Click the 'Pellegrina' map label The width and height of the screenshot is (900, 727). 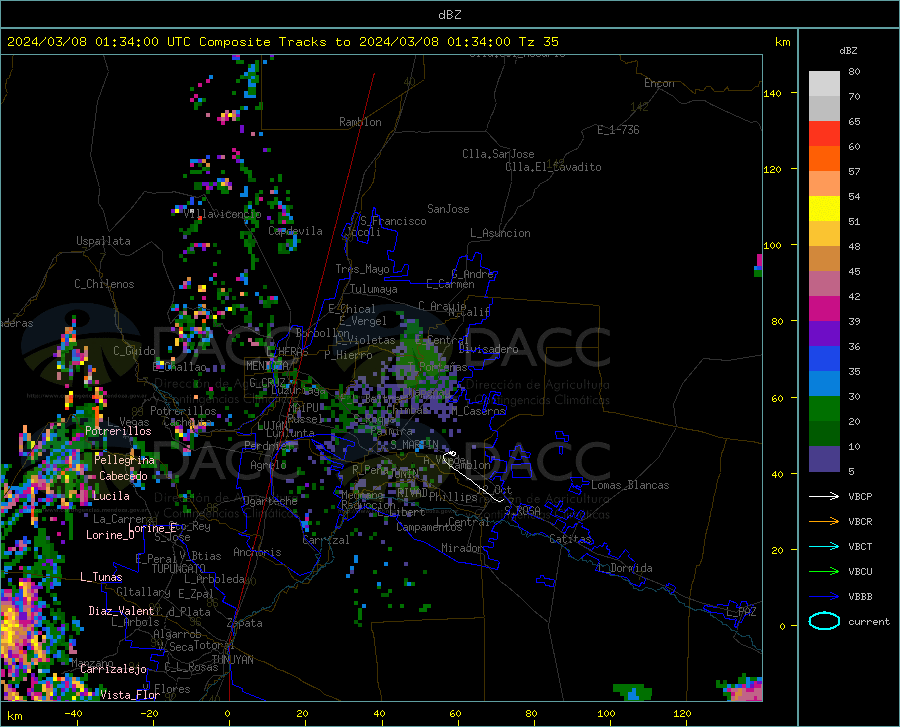pyautogui.click(x=125, y=460)
